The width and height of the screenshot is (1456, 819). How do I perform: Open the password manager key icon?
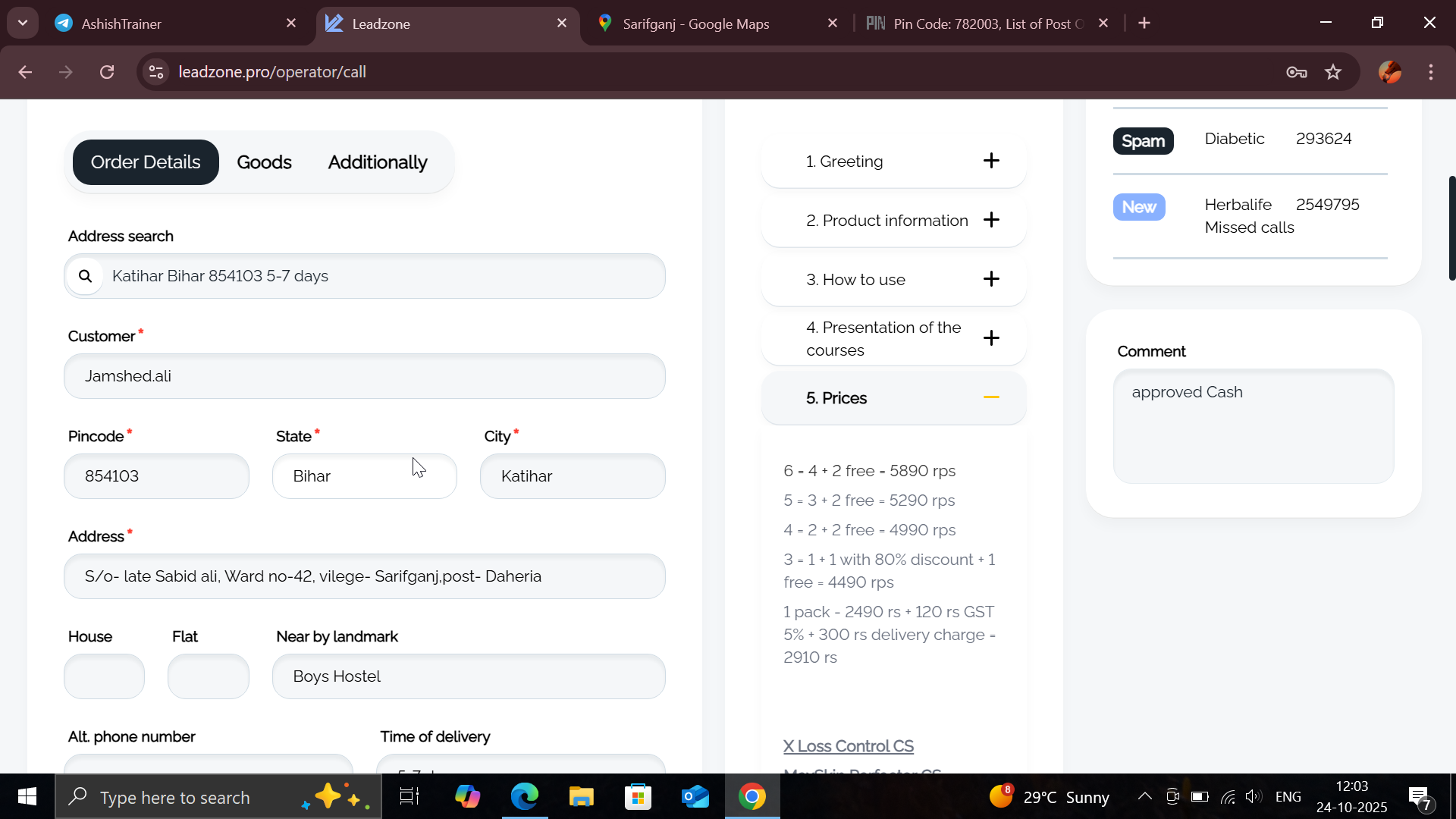point(1296,72)
